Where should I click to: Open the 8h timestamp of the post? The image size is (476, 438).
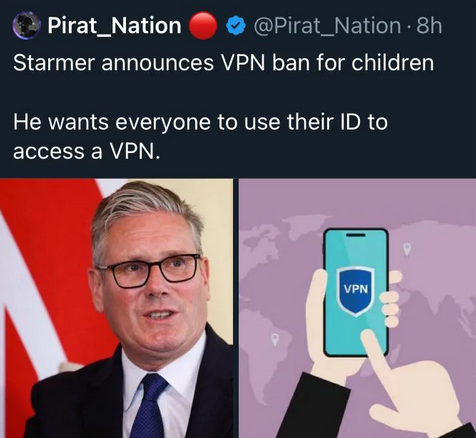point(429,25)
